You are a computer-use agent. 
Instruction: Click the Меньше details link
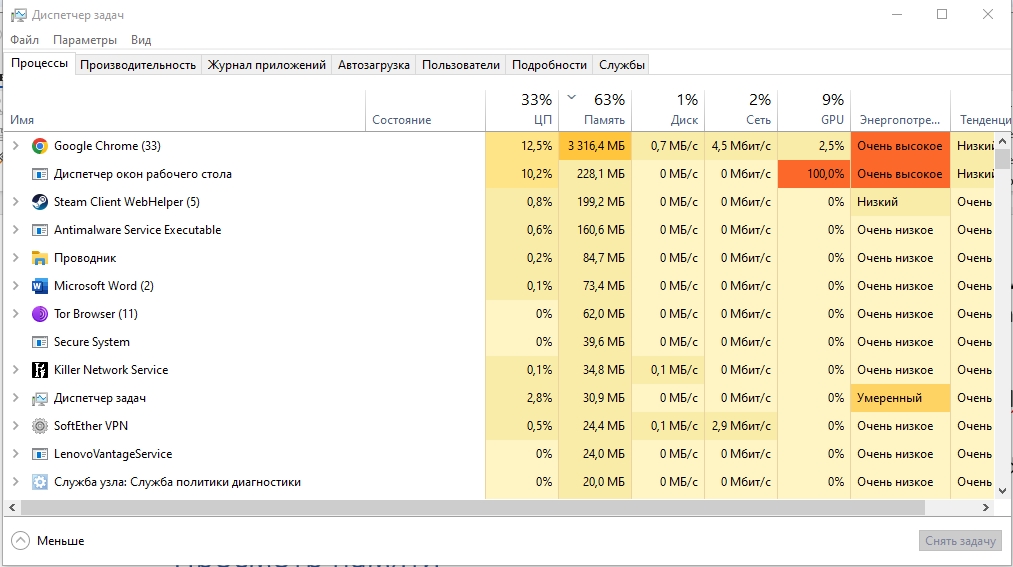(60, 541)
